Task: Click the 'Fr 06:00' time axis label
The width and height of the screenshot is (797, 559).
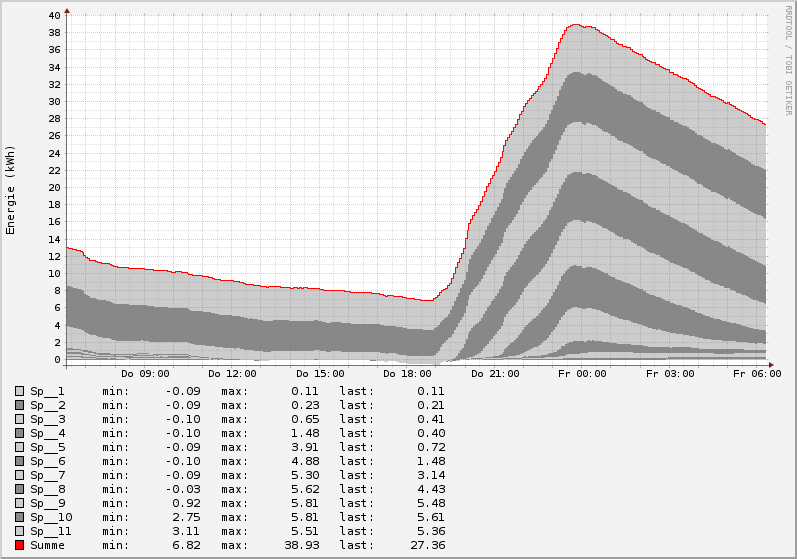Action: [x=756, y=373]
